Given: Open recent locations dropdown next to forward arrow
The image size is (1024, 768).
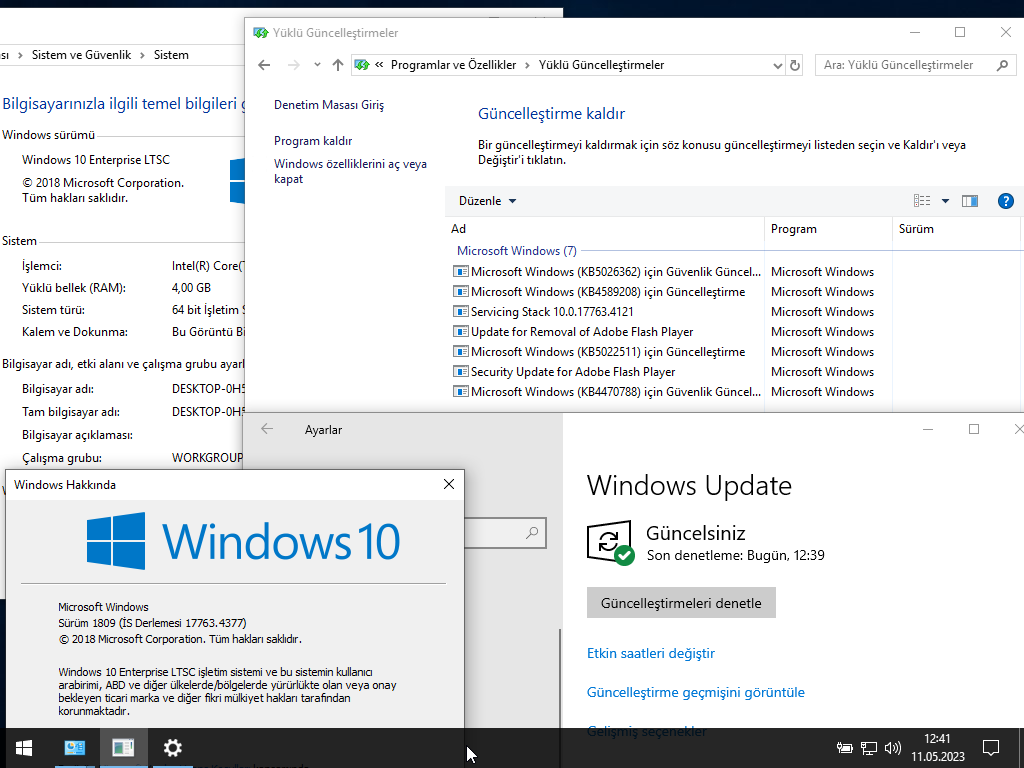Looking at the screenshot, I should pos(317,65).
